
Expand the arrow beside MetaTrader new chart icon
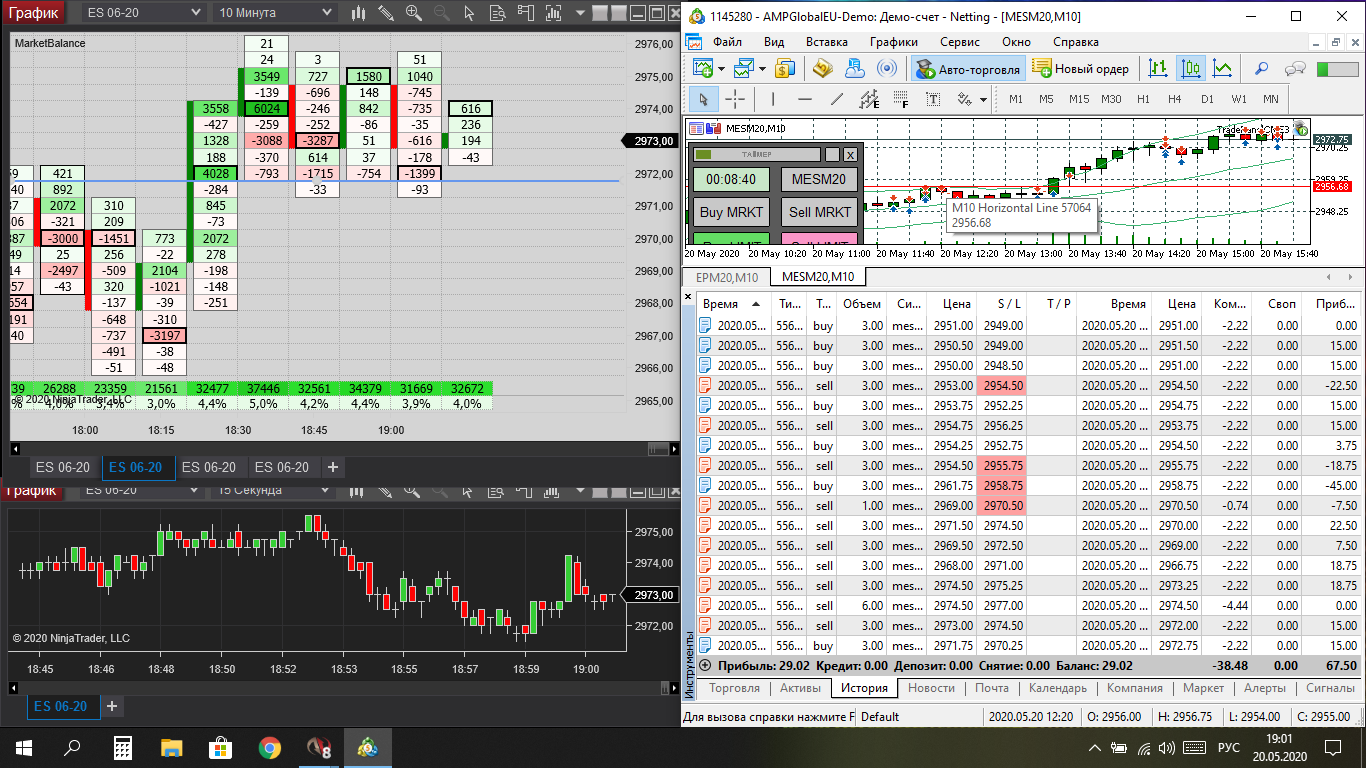(720, 69)
